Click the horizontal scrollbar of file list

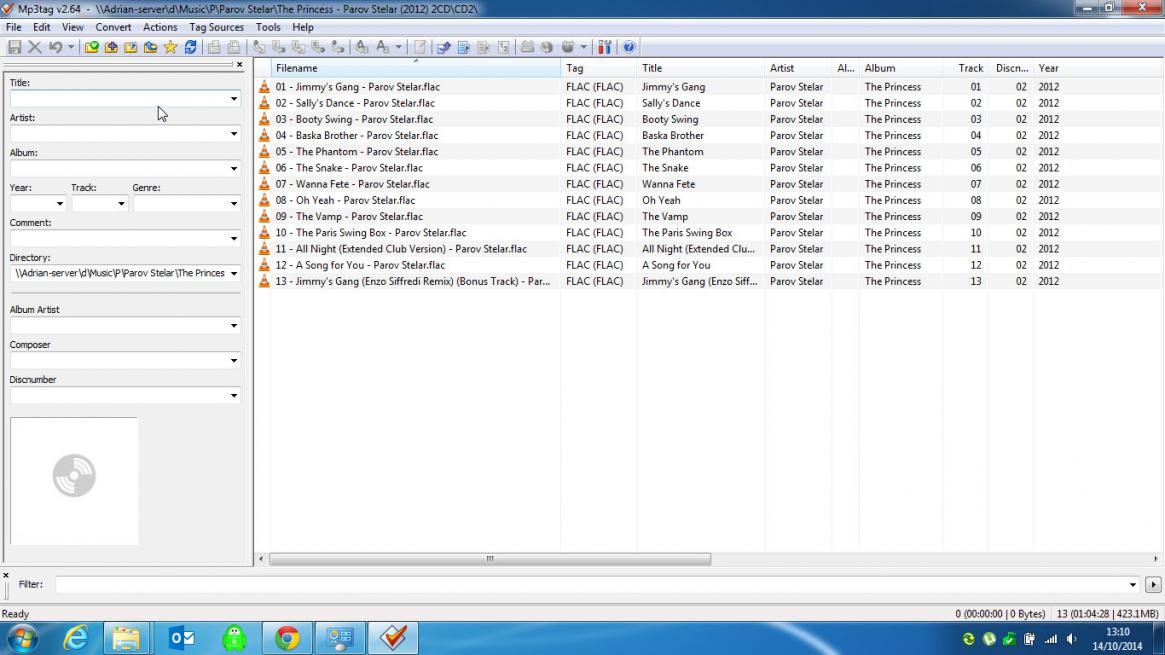(490, 559)
